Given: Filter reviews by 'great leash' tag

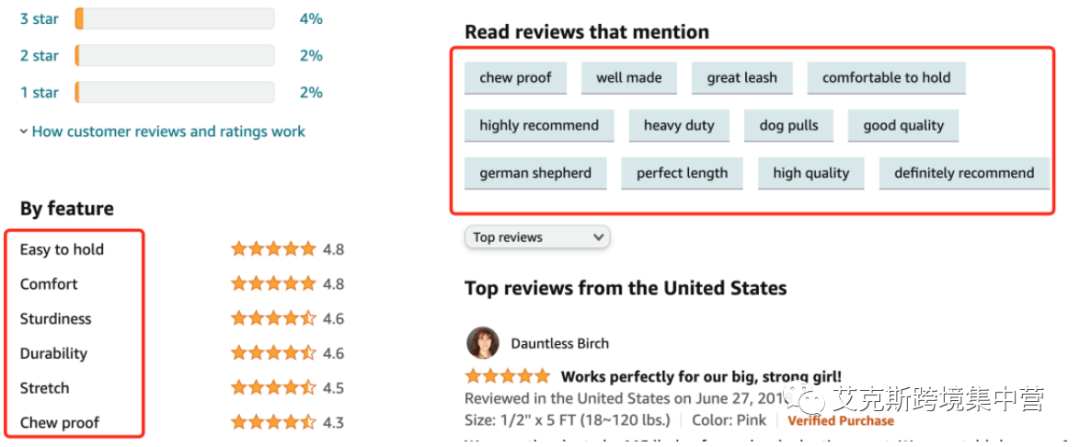Looking at the screenshot, I should click(x=742, y=78).
